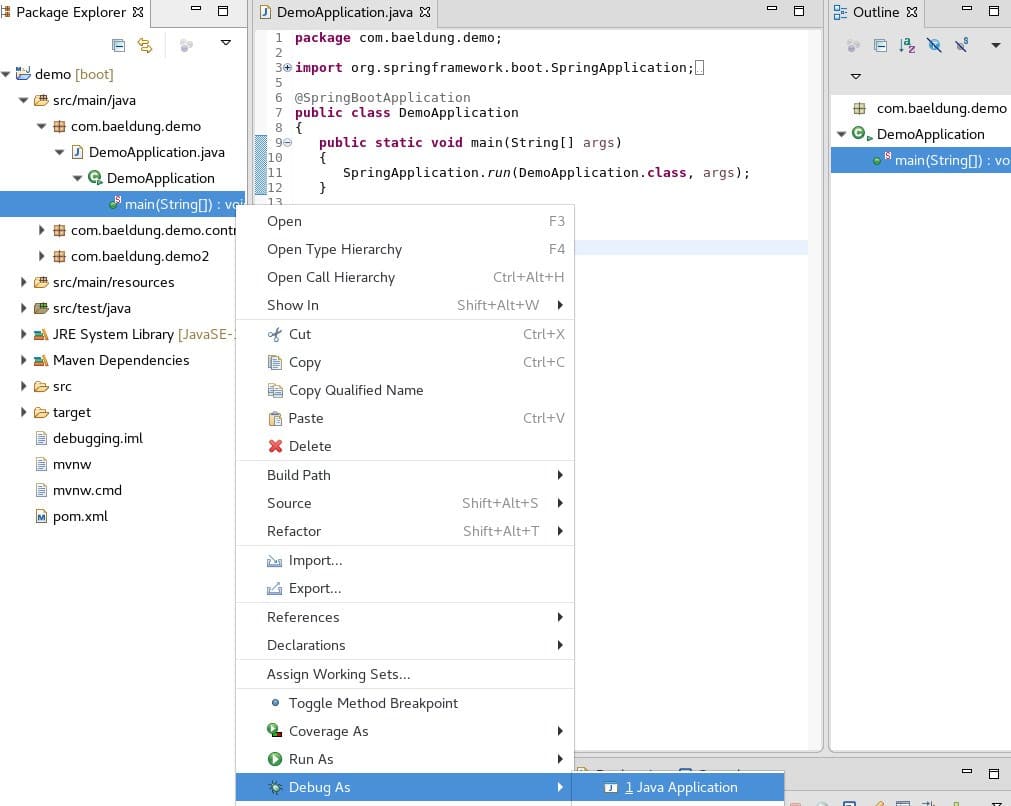1011x806 pixels.
Task: Click green Run As play icon
Action: pyautogui.click(x=275, y=759)
